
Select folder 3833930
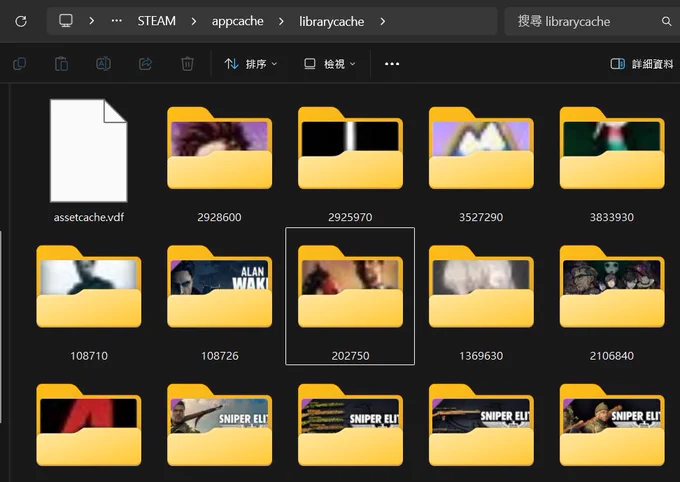[612, 148]
